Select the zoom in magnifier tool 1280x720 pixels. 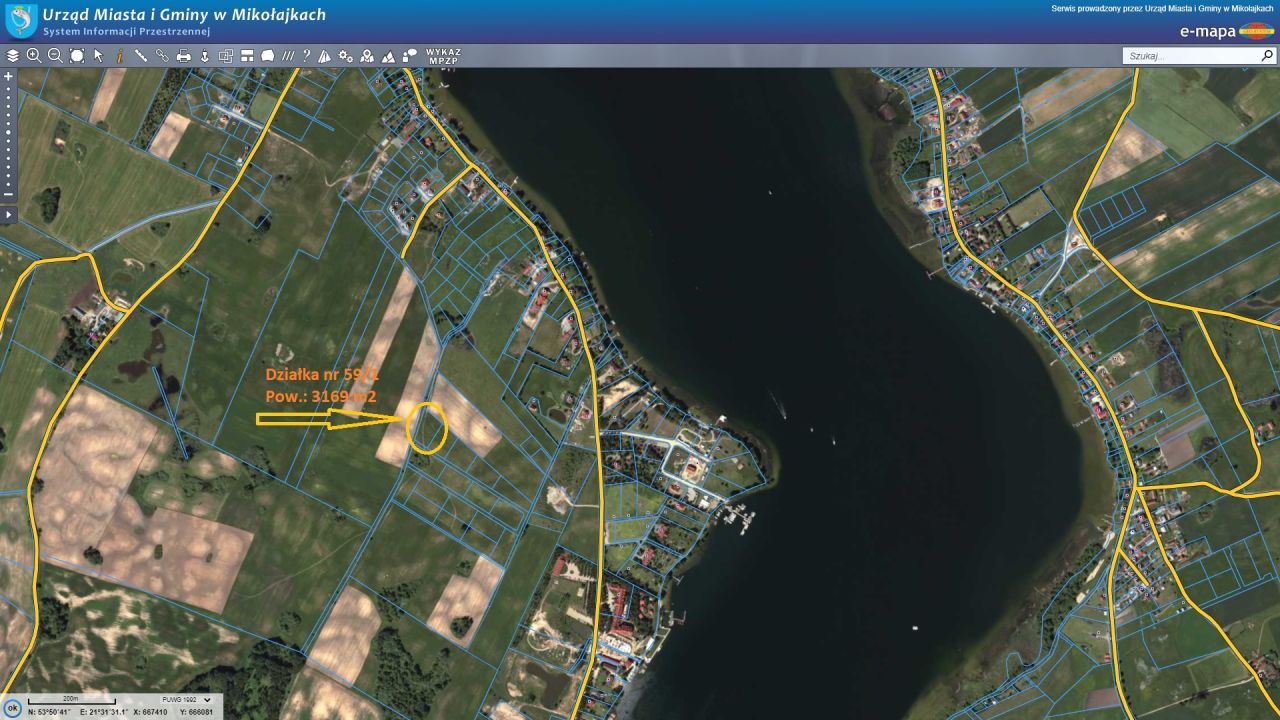[34, 56]
